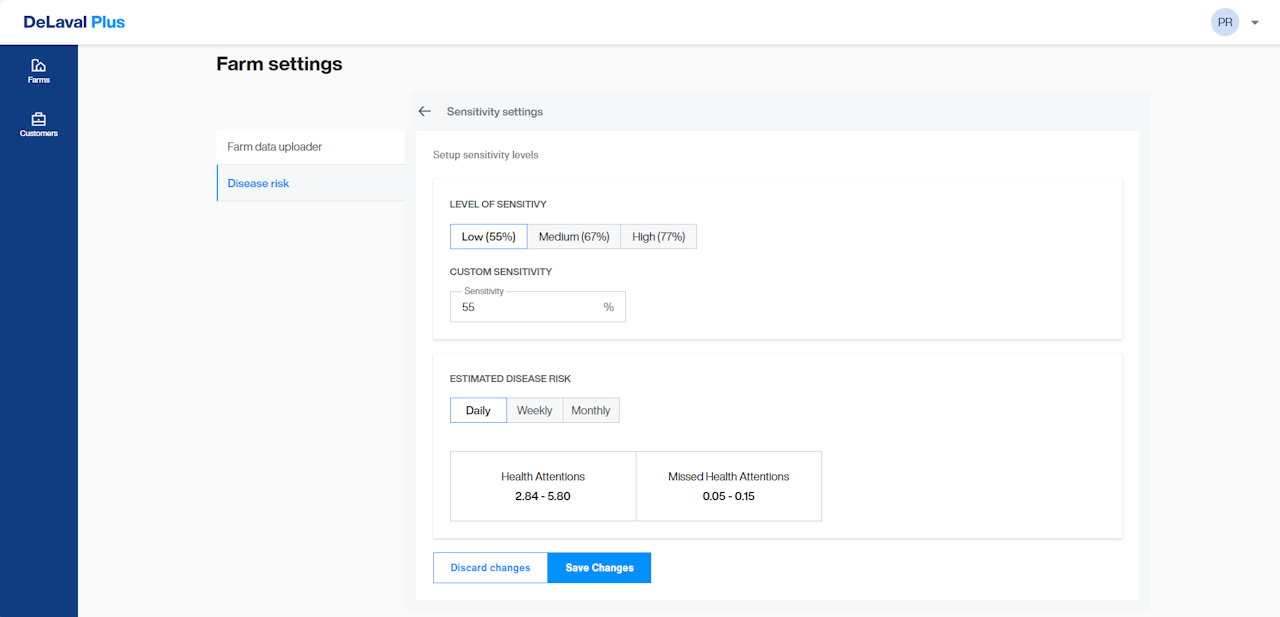Click the Sensitivity settings header title

coord(495,112)
